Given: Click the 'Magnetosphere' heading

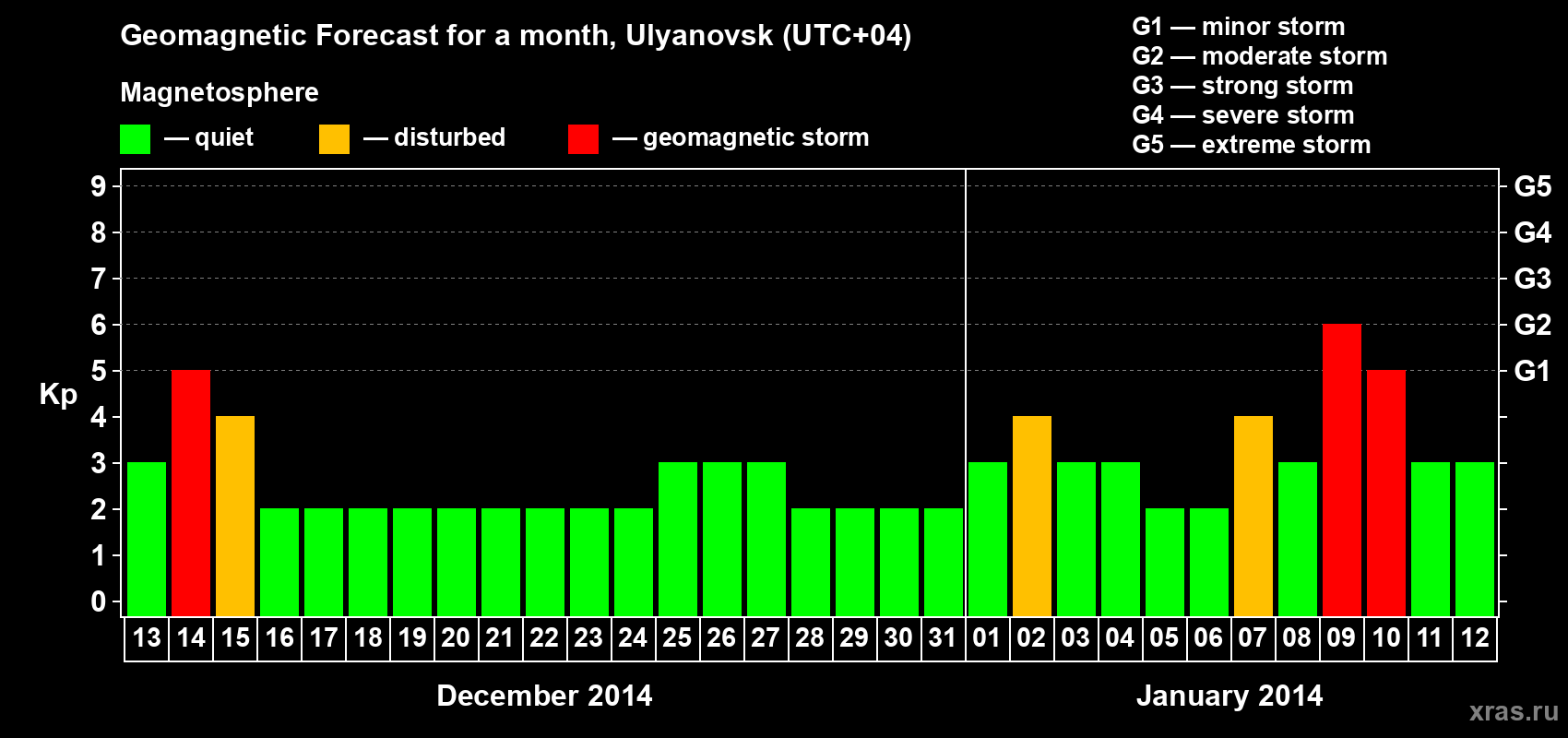Looking at the screenshot, I should click(x=220, y=92).
